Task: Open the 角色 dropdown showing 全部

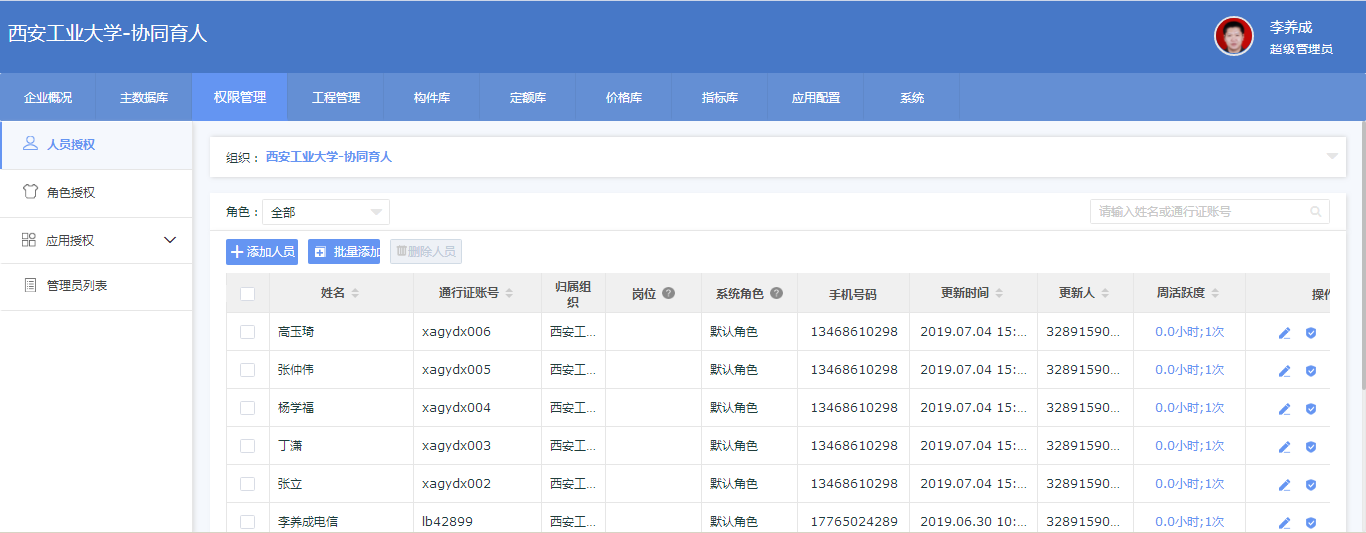Action: click(x=326, y=212)
